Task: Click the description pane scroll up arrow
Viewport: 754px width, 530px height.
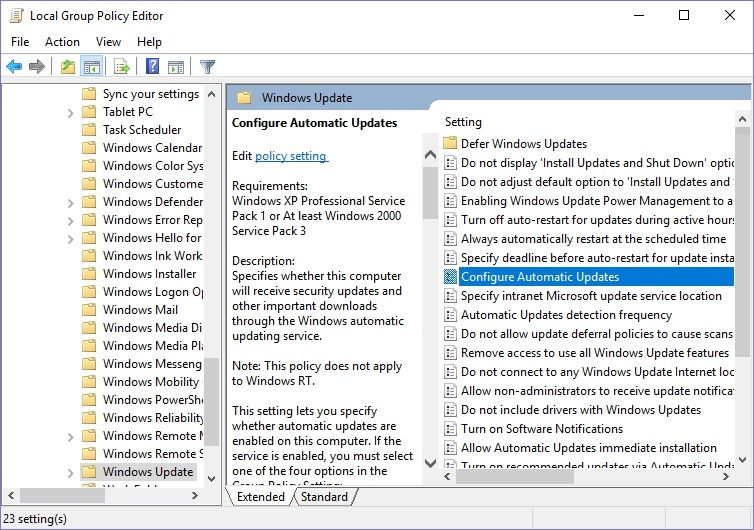Action: 430,155
